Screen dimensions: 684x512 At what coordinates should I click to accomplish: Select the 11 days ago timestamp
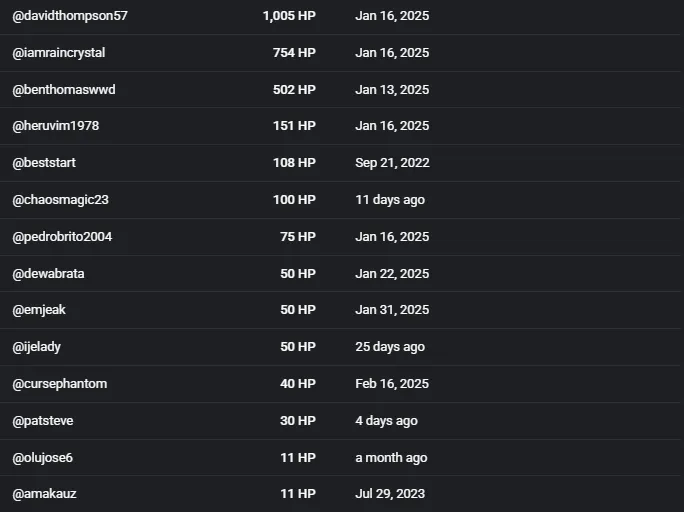(390, 200)
